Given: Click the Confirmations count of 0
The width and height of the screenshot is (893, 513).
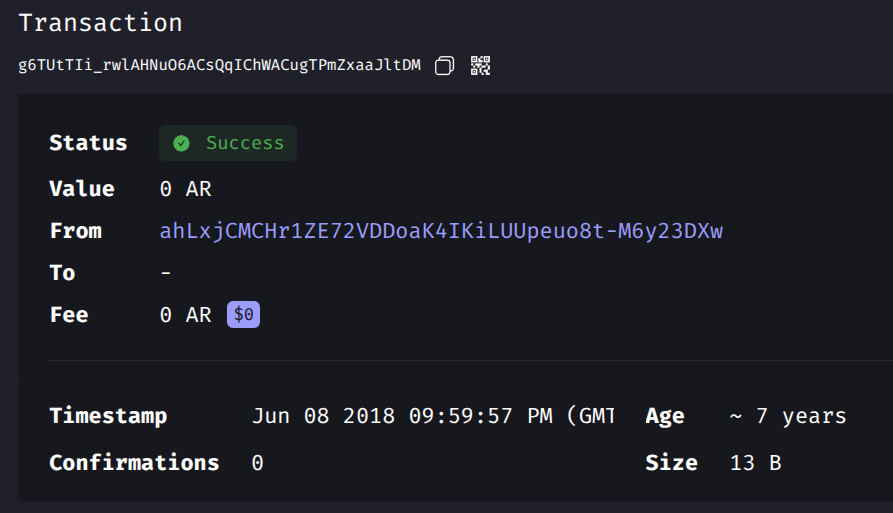Looking at the screenshot, I should click(x=257, y=463).
